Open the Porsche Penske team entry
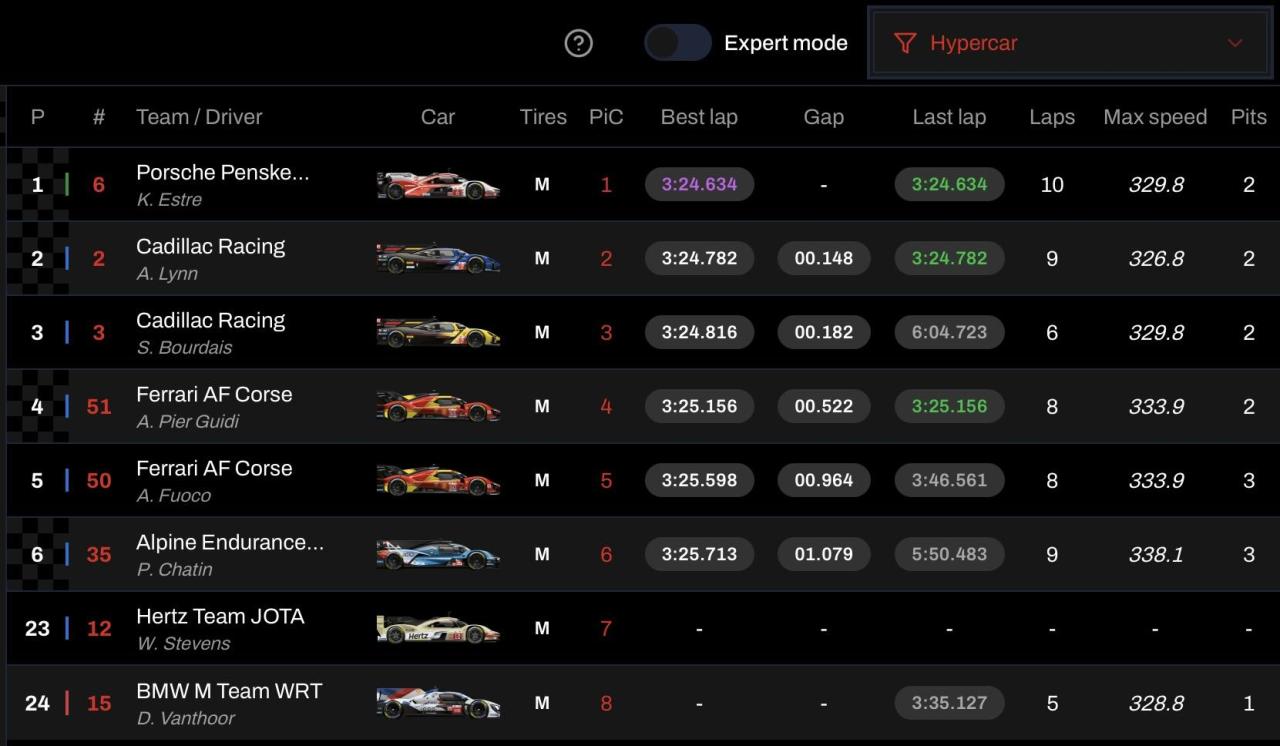 (x=222, y=172)
